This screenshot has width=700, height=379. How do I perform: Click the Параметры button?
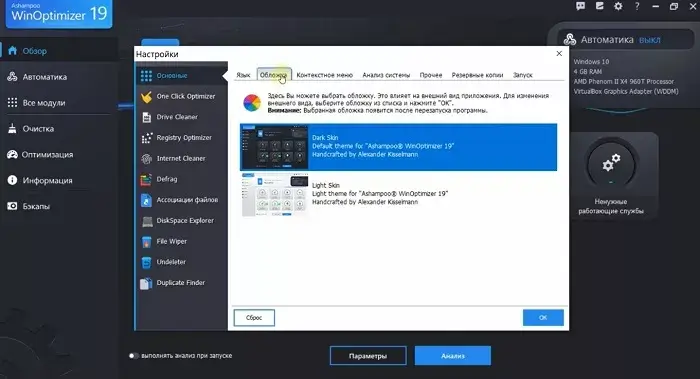(368, 356)
